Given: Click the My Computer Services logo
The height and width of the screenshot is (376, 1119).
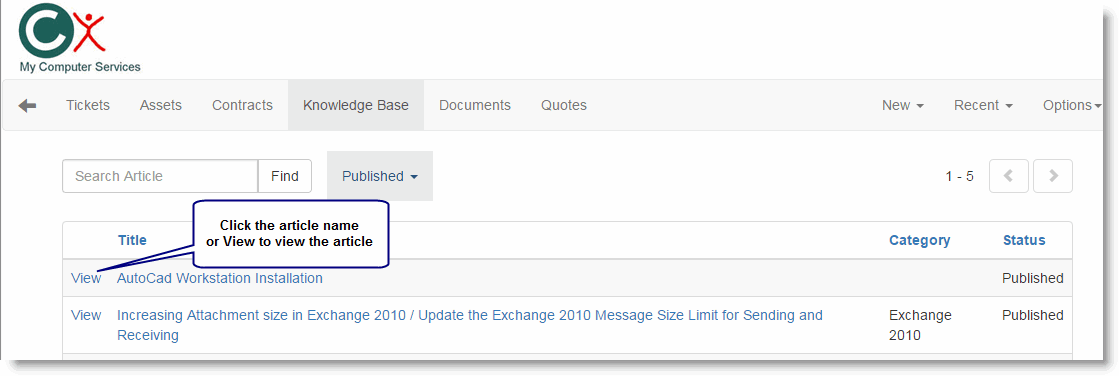Looking at the screenshot, I should tap(79, 39).
